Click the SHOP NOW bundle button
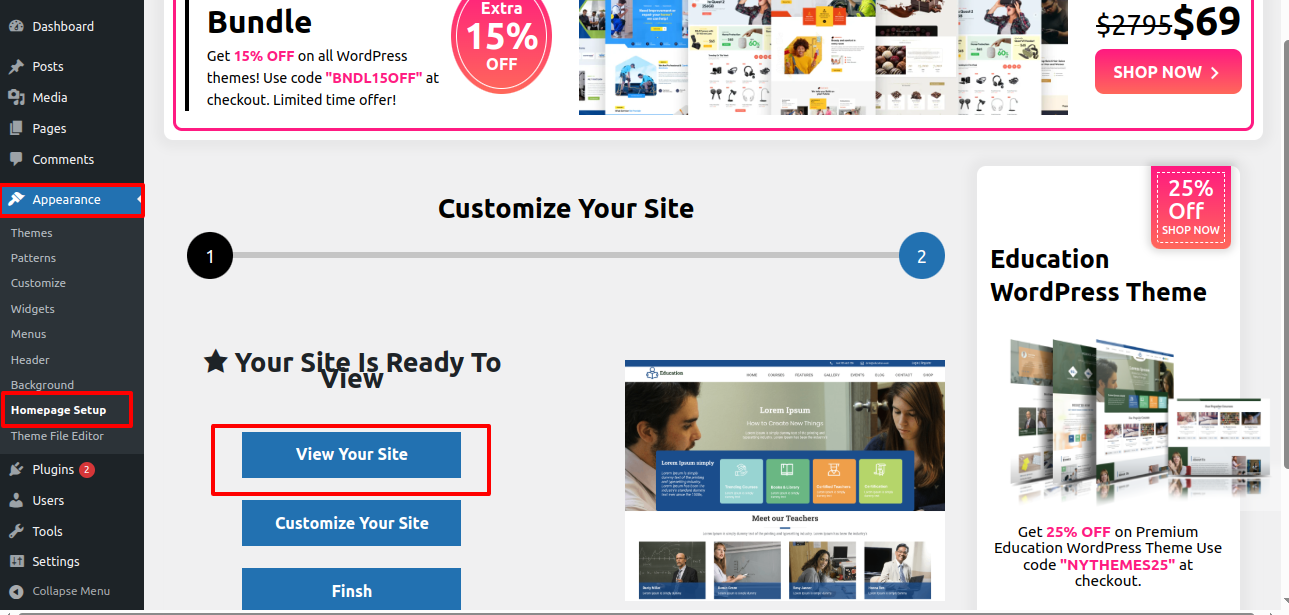Image resolution: width=1289 pixels, height=615 pixels. (x=1168, y=72)
